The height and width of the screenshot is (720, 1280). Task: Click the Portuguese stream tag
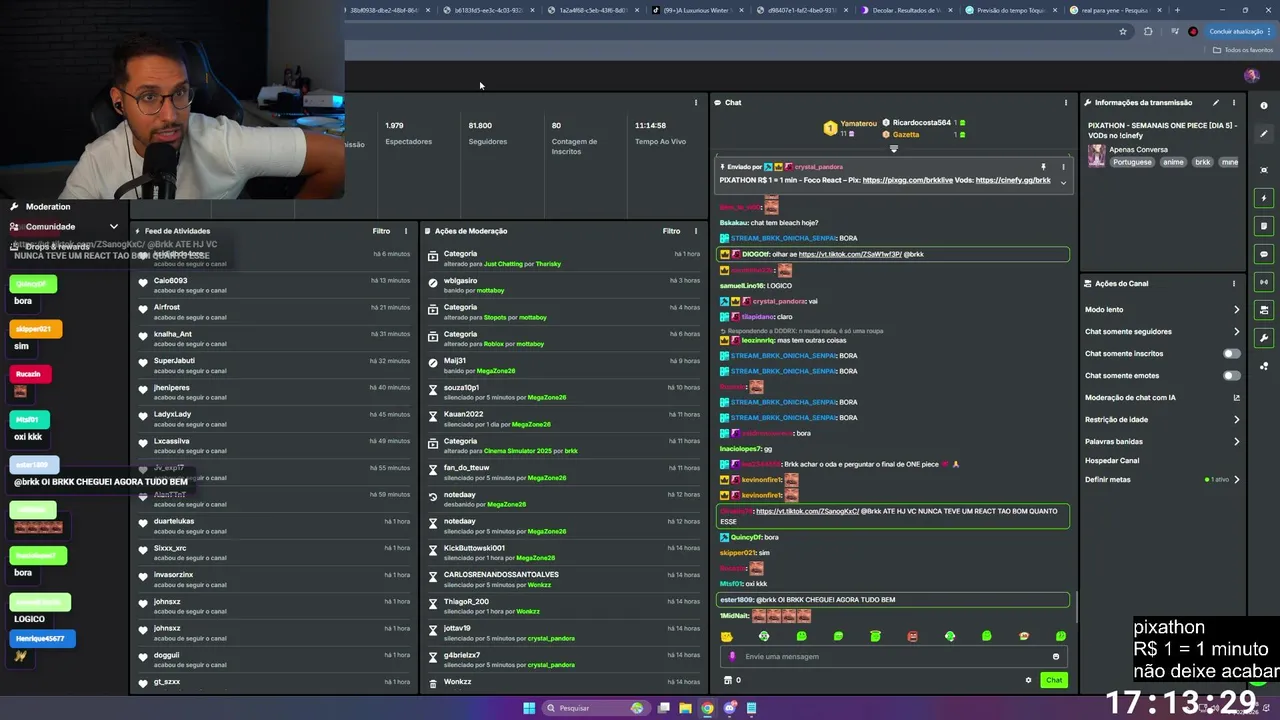tap(1132, 162)
